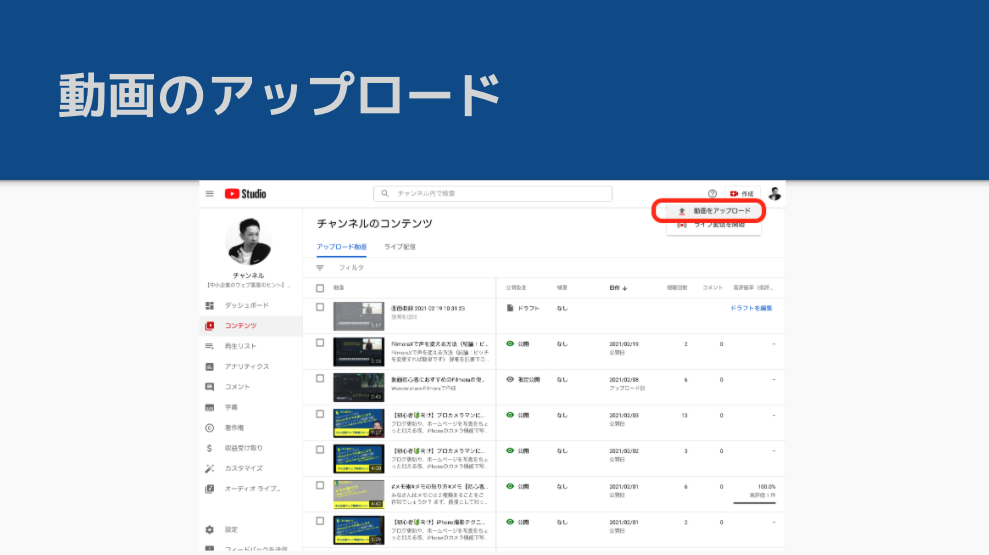Click the ドラフト document icon
This screenshot has height=555, width=989.
click(x=510, y=308)
